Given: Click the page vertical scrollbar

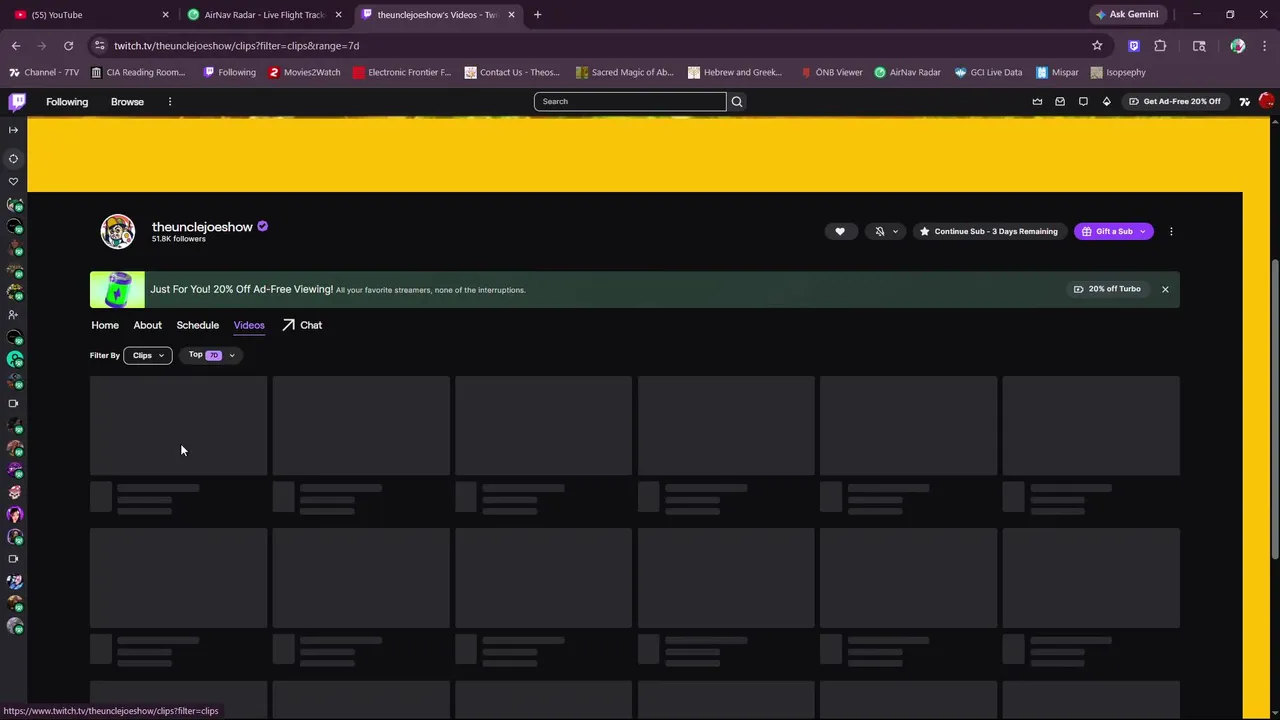Looking at the screenshot, I should pyautogui.click(x=1275, y=408).
